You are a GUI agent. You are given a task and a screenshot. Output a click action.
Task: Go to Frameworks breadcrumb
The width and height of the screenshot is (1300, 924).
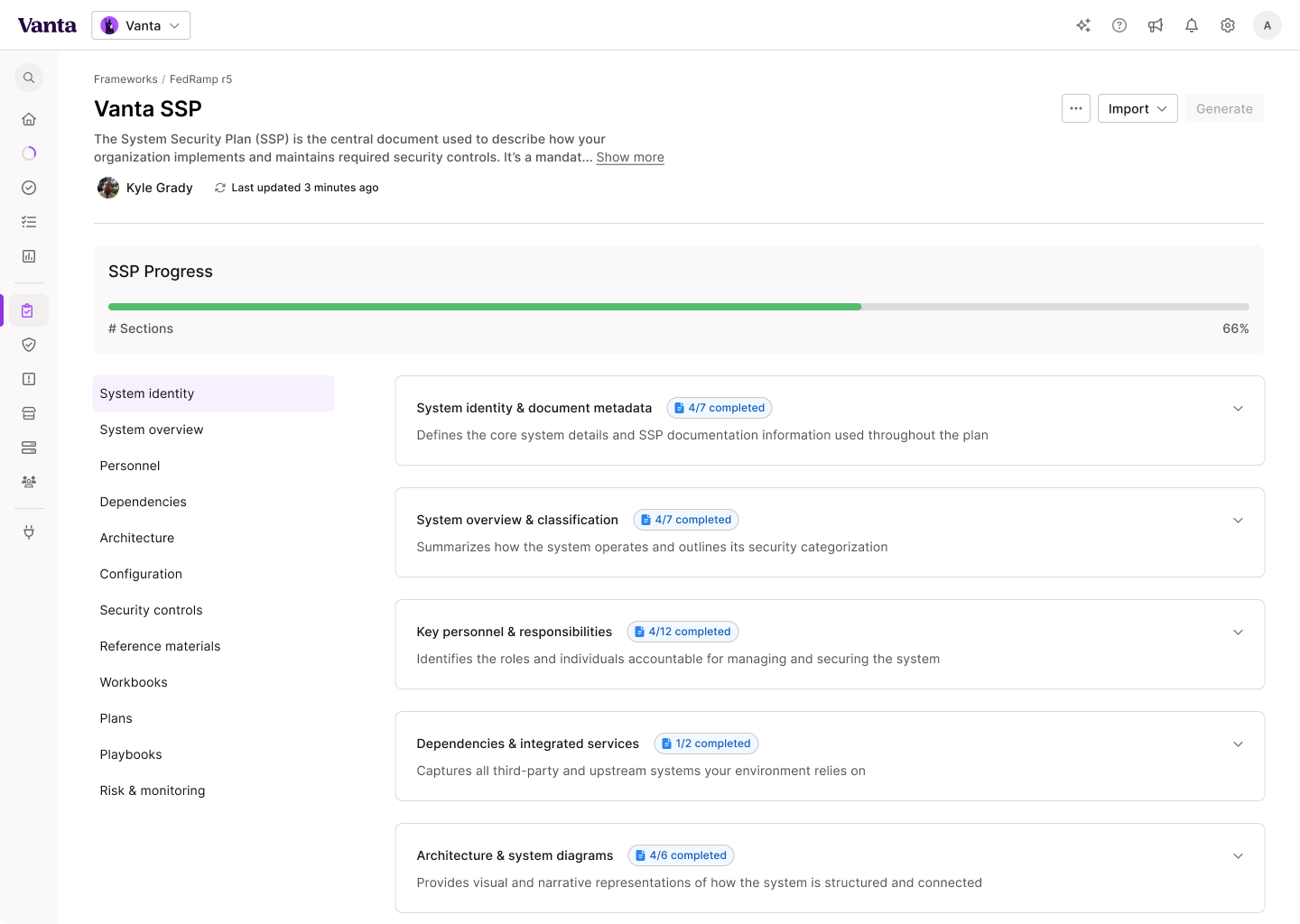click(x=125, y=79)
